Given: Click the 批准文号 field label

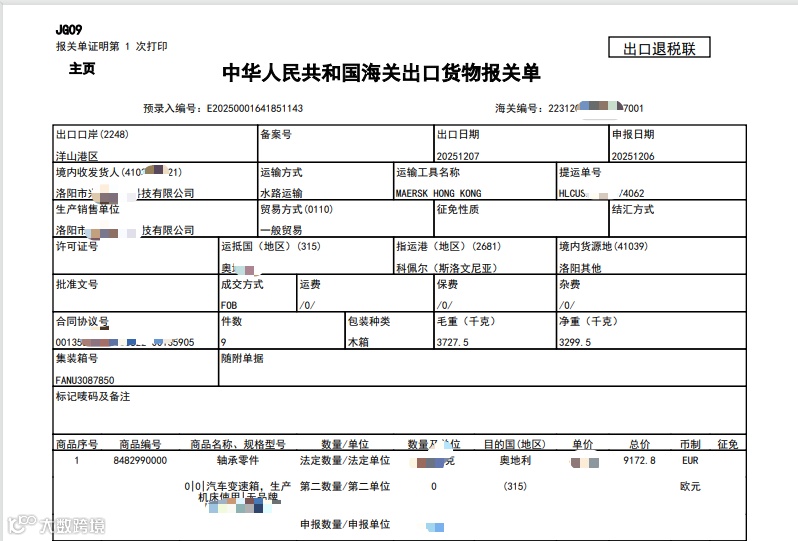Looking at the screenshot, I should point(77,284).
